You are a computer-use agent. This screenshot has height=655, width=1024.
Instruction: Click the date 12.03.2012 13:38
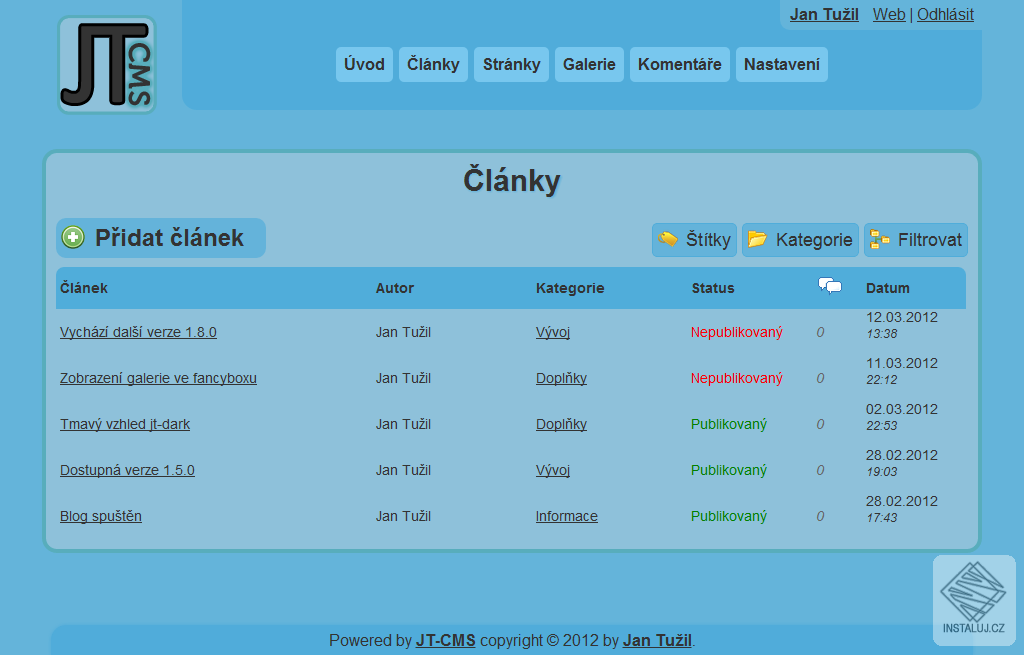click(x=902, y=325)
